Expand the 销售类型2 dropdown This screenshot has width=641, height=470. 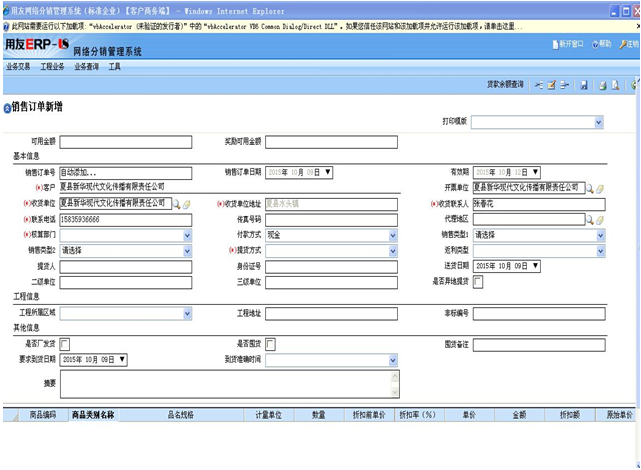[x=187, y=251]
